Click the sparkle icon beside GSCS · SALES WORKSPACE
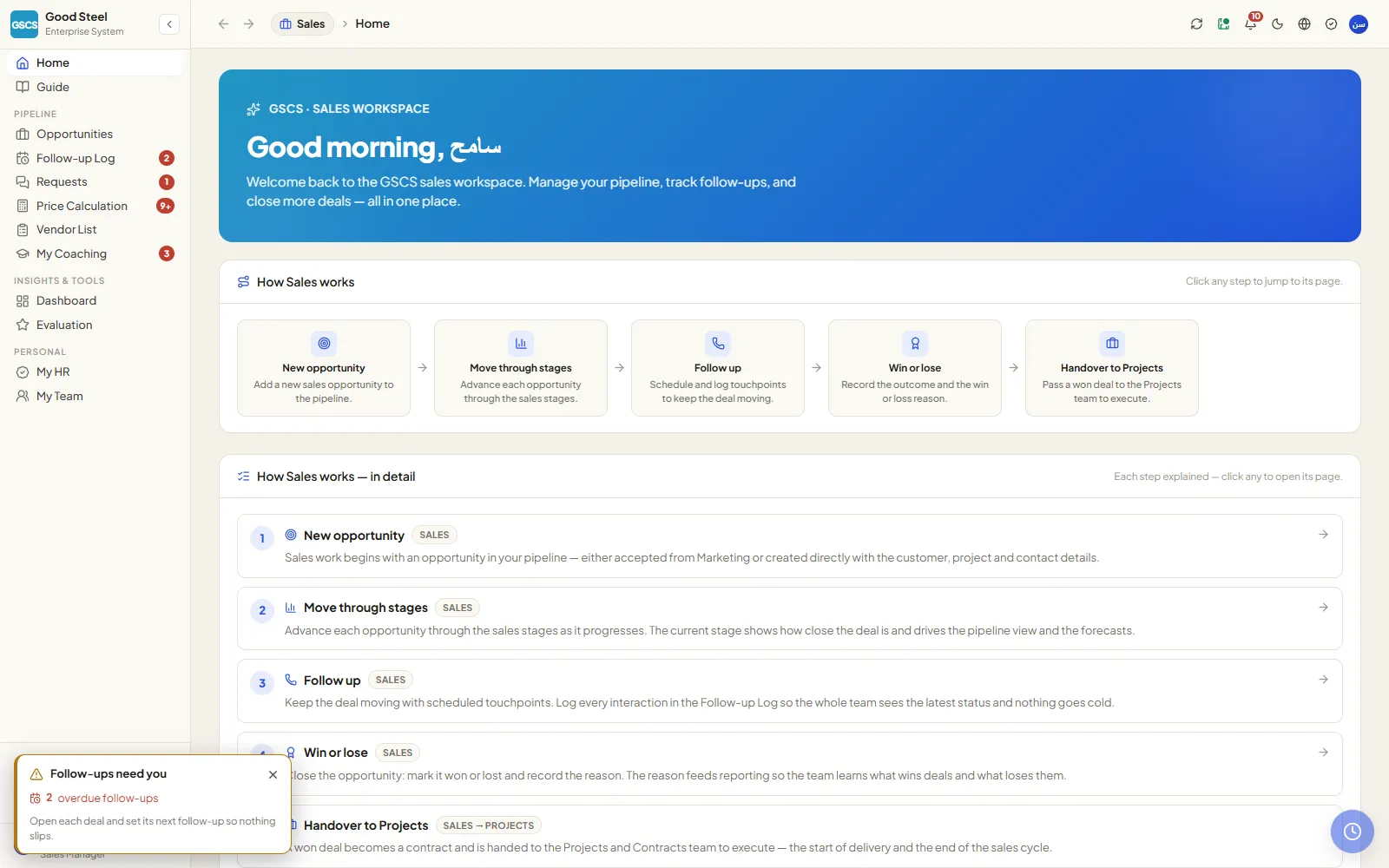The width and height of the screenshot is (1389, 868). pyautogui.click(x=253, y=109)
